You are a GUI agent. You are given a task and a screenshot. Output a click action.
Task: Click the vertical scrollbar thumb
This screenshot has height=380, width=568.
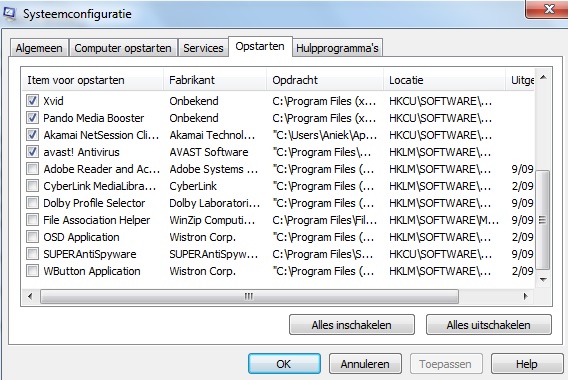(543, 220)
